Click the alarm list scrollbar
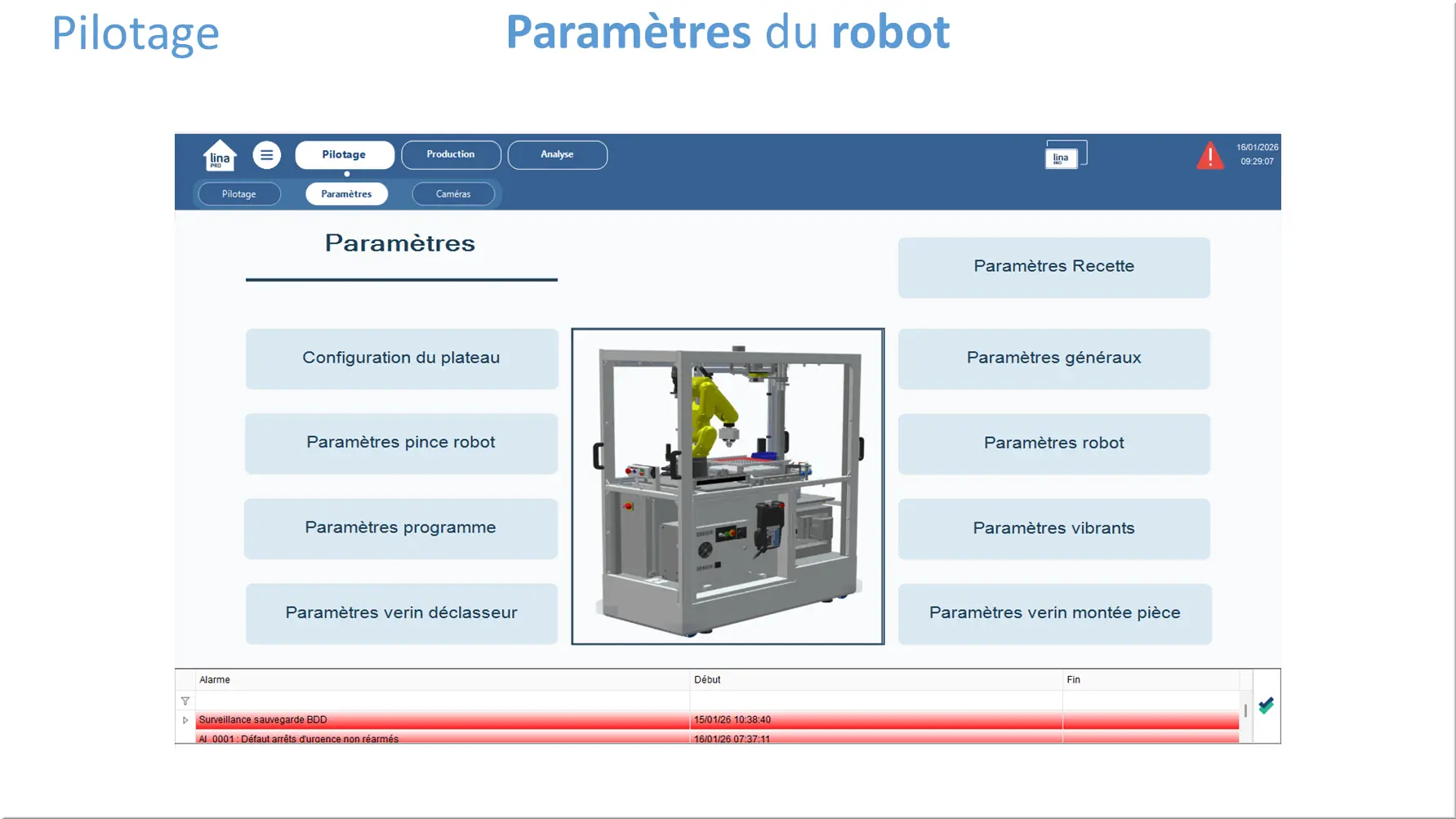This screenshot has height=819, width=1456. 1245,710
